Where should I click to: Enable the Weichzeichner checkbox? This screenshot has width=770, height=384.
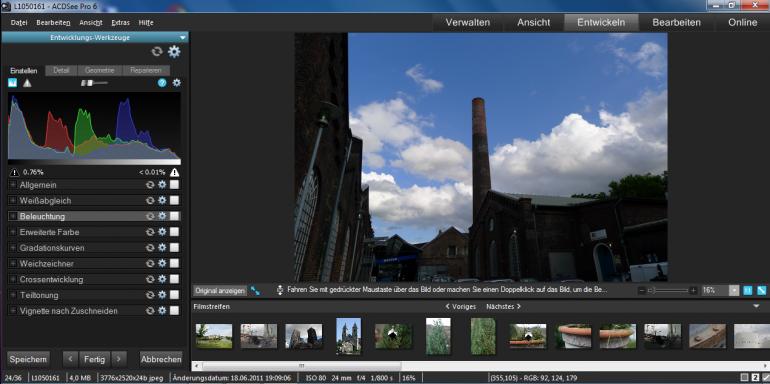(174, 264)
